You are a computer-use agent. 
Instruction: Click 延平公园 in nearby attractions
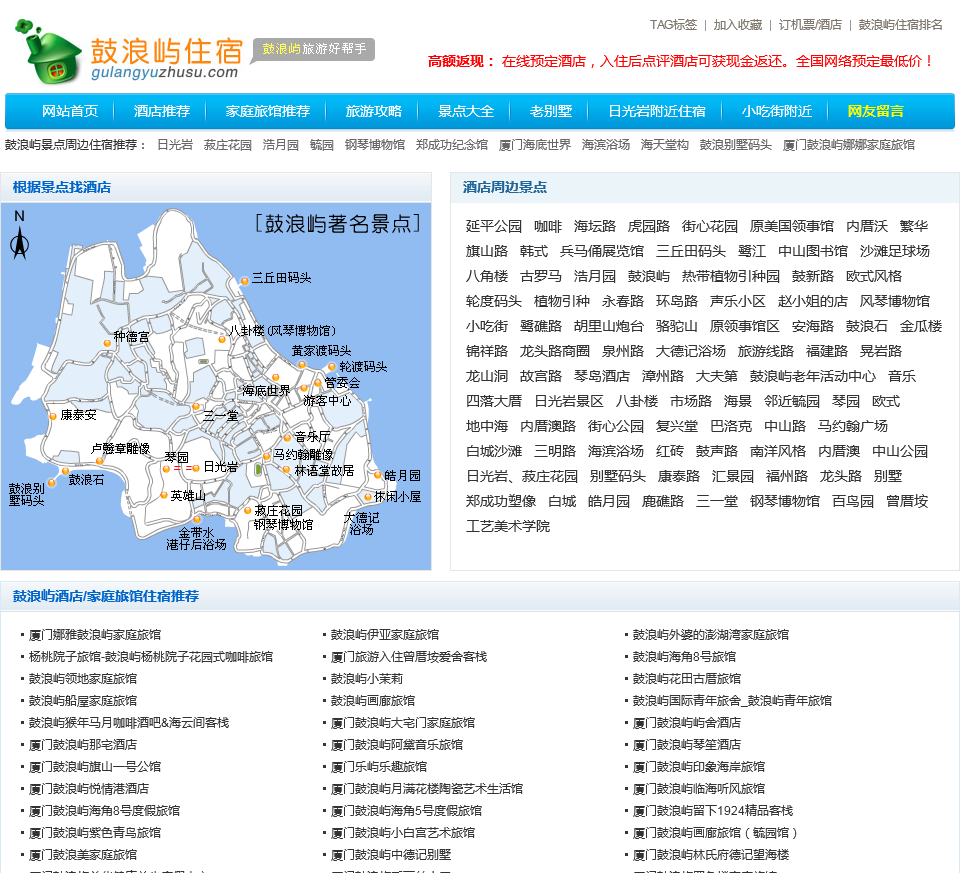click(x=493, y=226)
